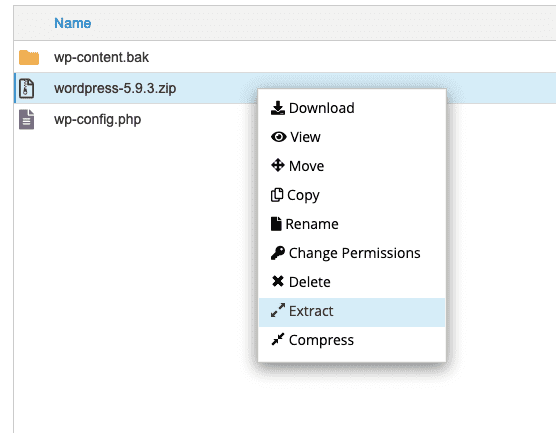Screen dimensions: 556x433
Task: Click the Download arrow icon
Action: tap(278, 108)
